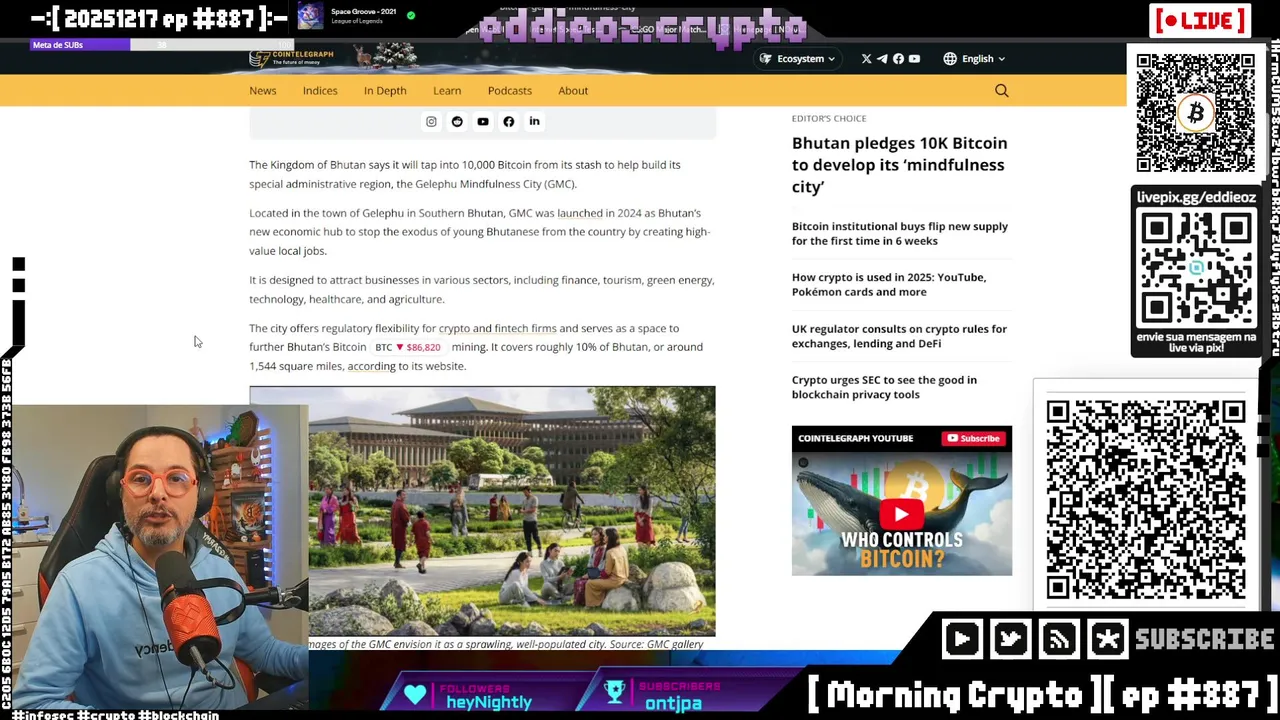The image size is (1280, 720).
Task: Open the Indices menu
Action: [x=320, y=91]
